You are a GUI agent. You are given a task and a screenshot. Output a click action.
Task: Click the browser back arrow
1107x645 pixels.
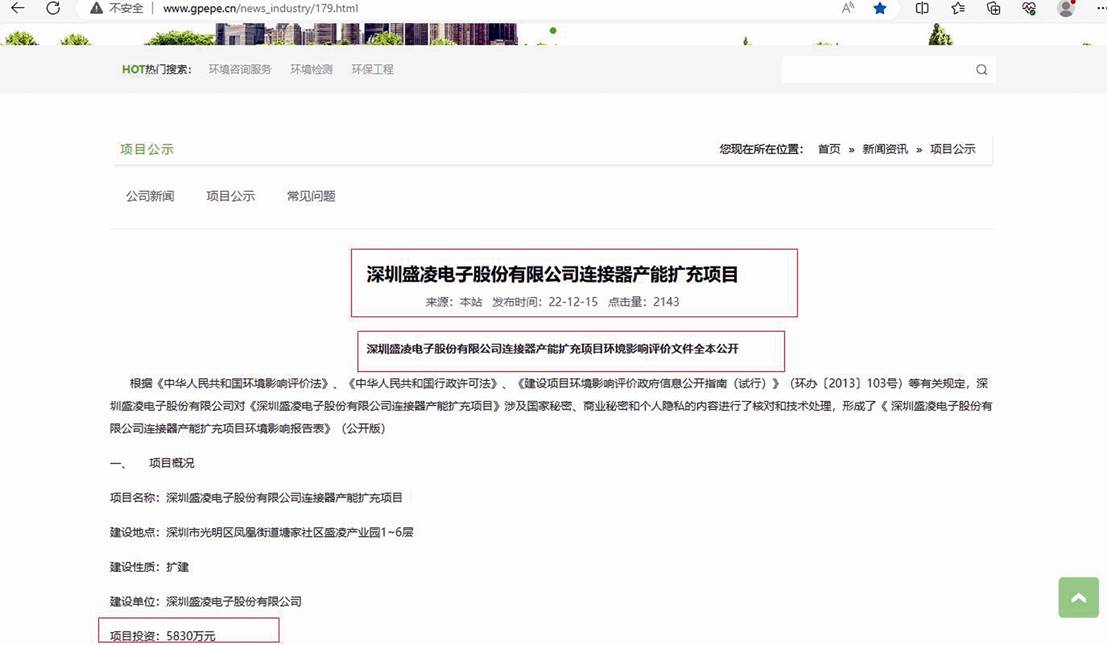pos(17,8)
